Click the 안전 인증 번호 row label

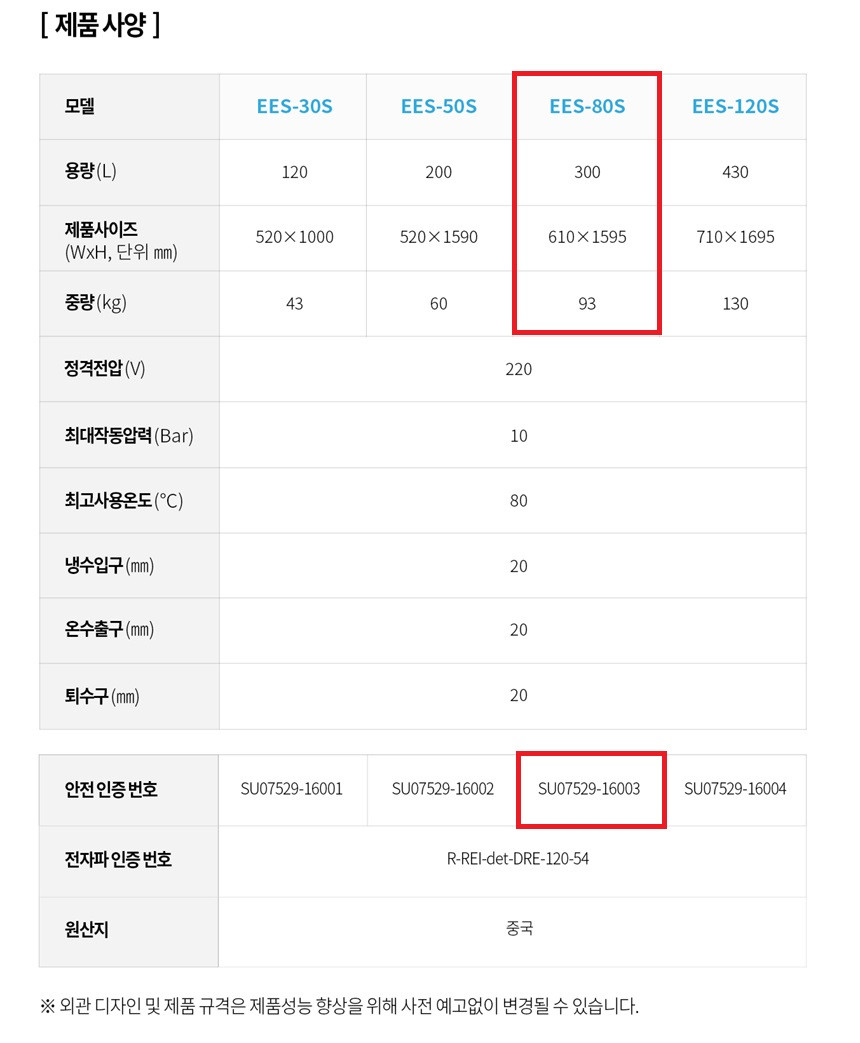pyautogui.click(x=111, y=790)
